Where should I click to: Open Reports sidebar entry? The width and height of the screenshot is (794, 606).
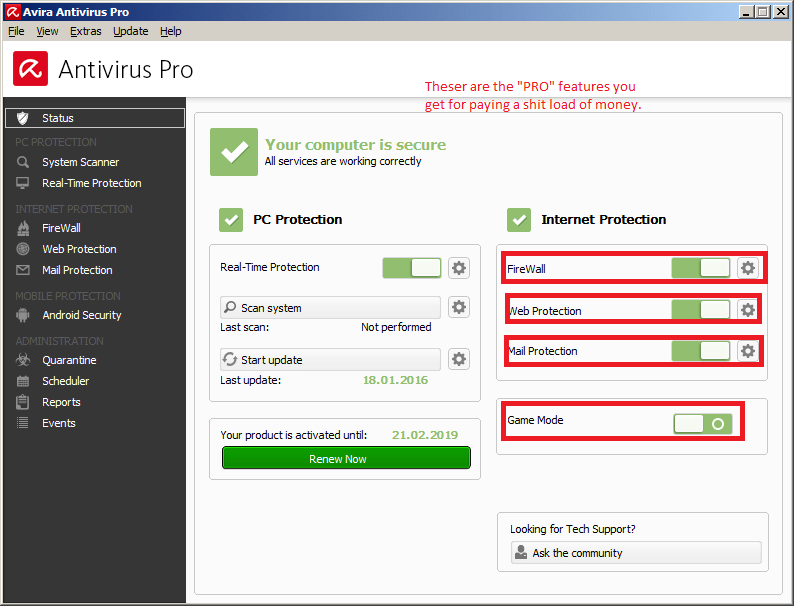click(61, 402)
